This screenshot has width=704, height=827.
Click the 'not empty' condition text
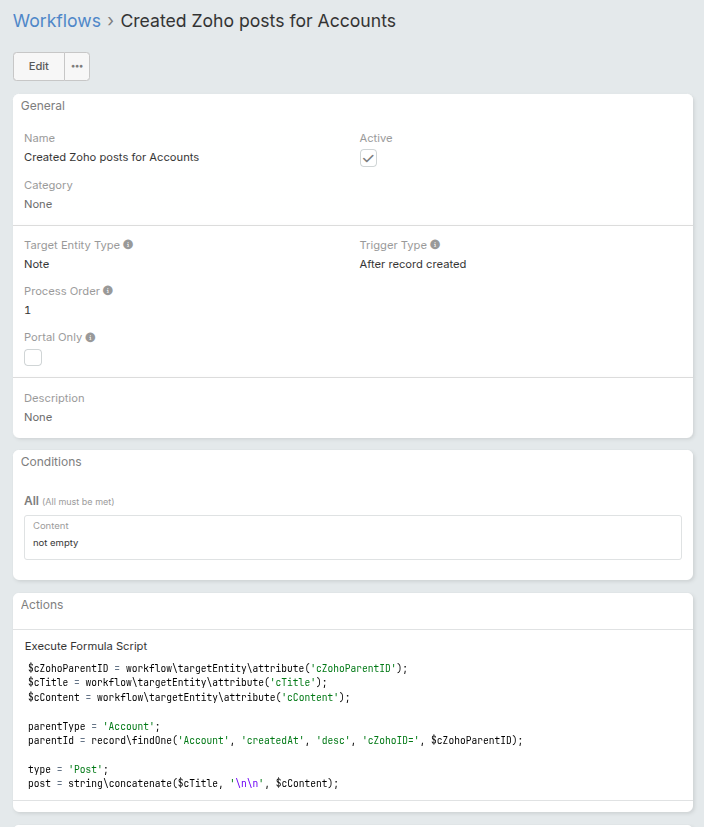coord(55,543)
